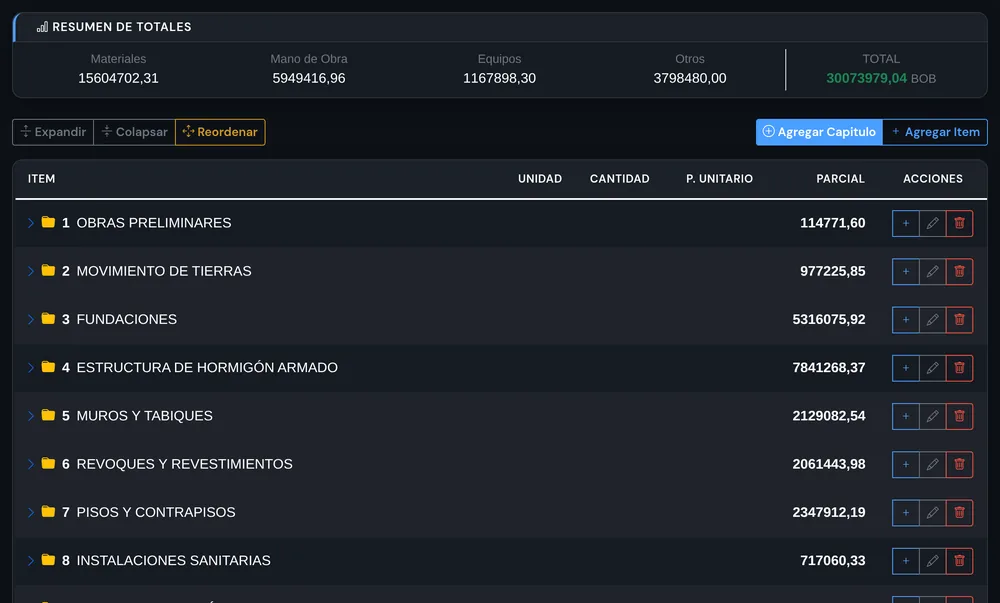
Task: Expand chapter 3 FUNDACIONES chevron
Action: click(31, 319)
